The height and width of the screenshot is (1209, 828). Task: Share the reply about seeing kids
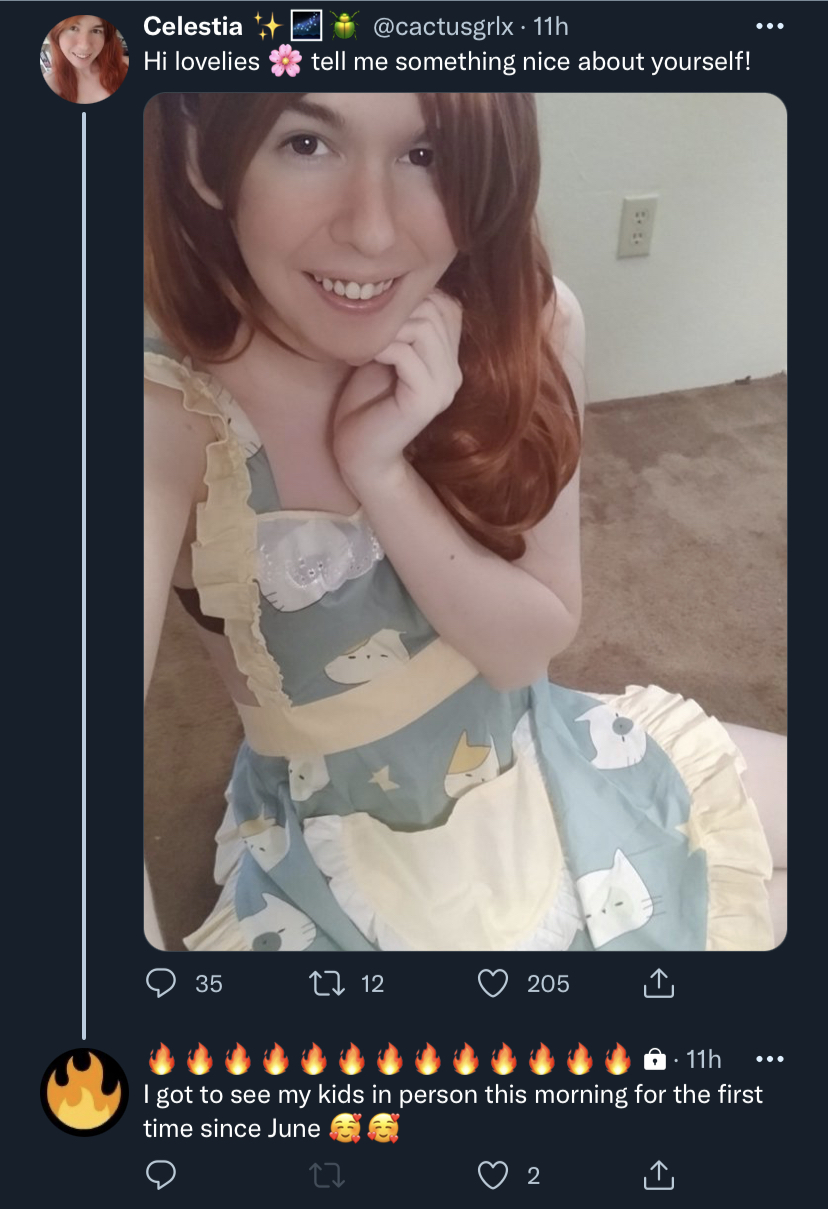pyautogui.click(x=659, y=1176)
